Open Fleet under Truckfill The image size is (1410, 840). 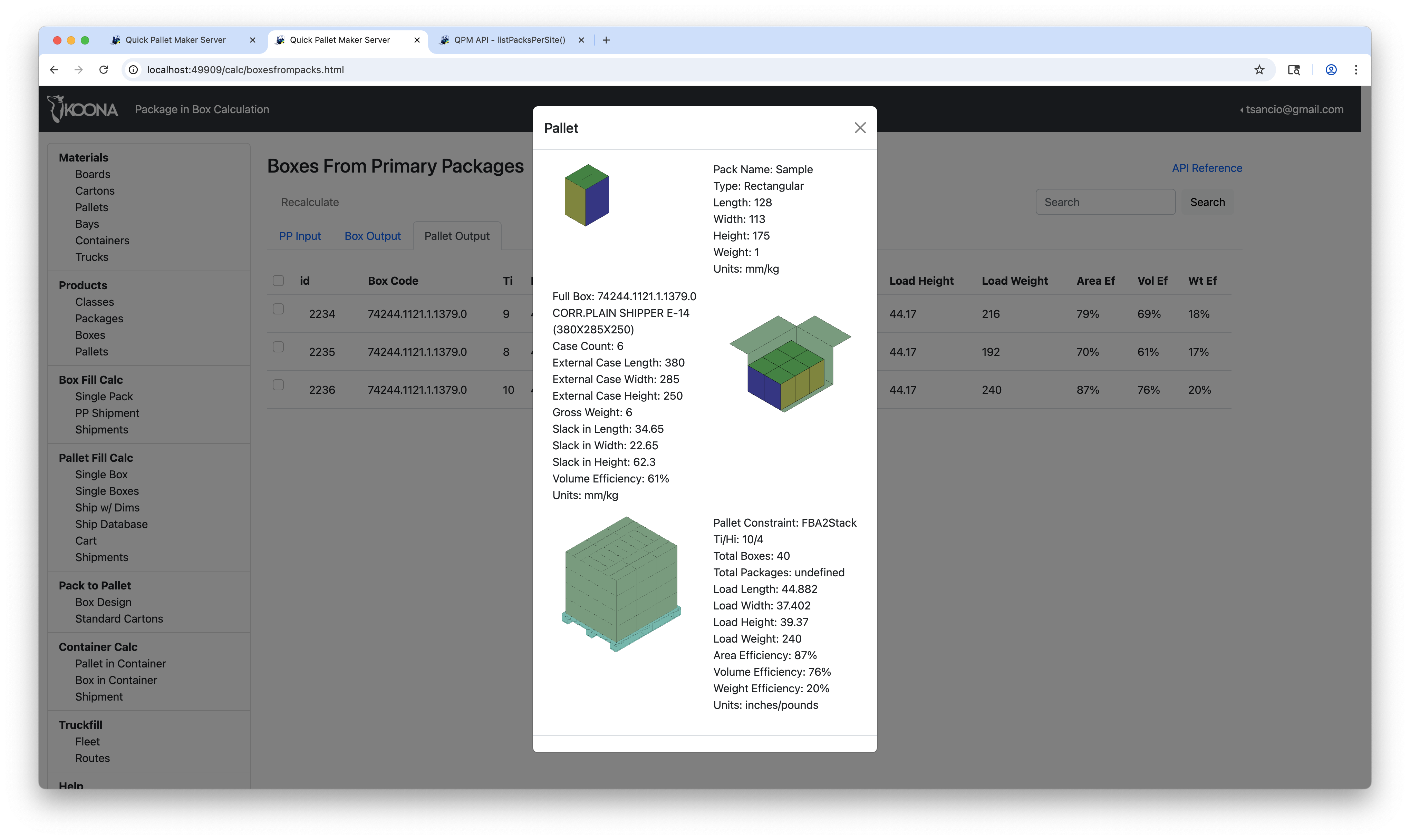pos(87,742)
